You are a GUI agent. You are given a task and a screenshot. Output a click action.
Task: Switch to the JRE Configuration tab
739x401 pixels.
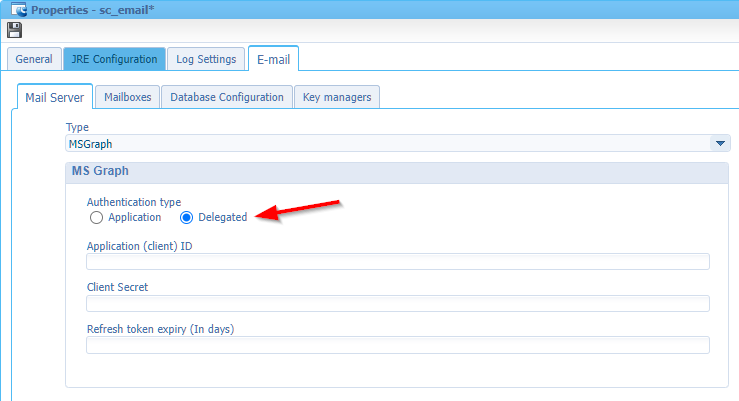(x=115, y=59)
